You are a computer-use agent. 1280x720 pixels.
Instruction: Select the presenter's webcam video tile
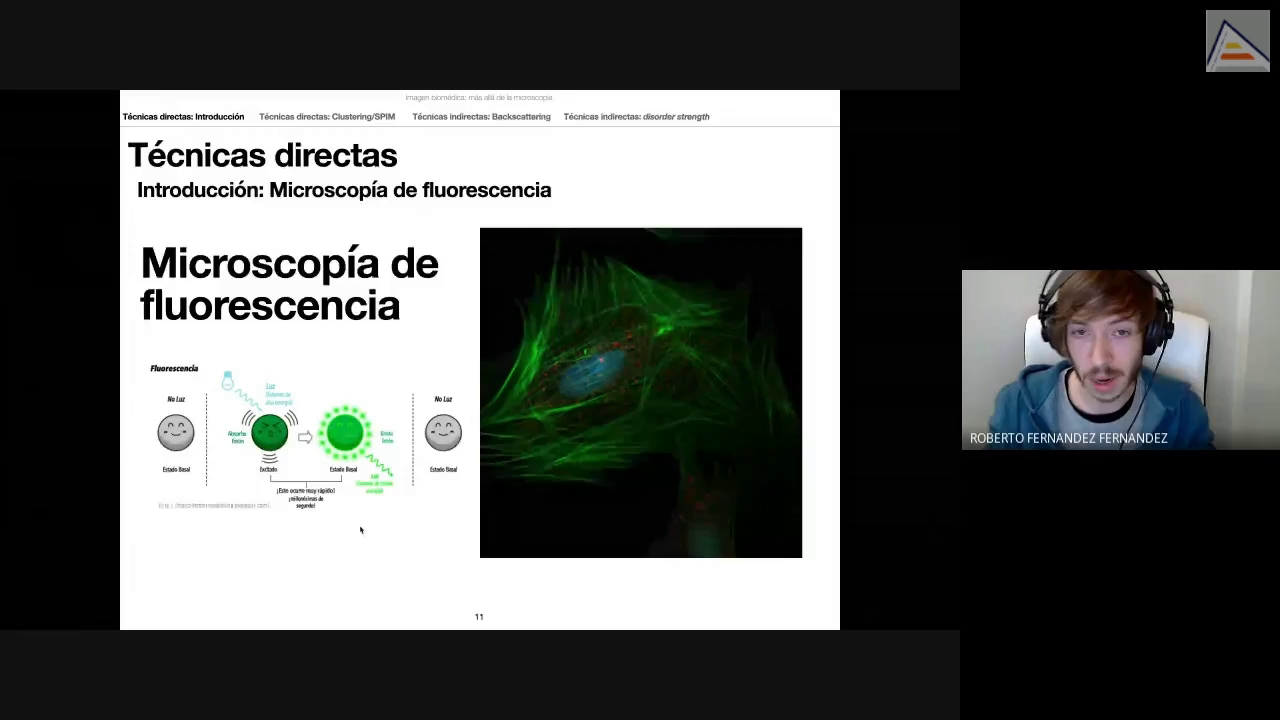(x=1120, y=350)
